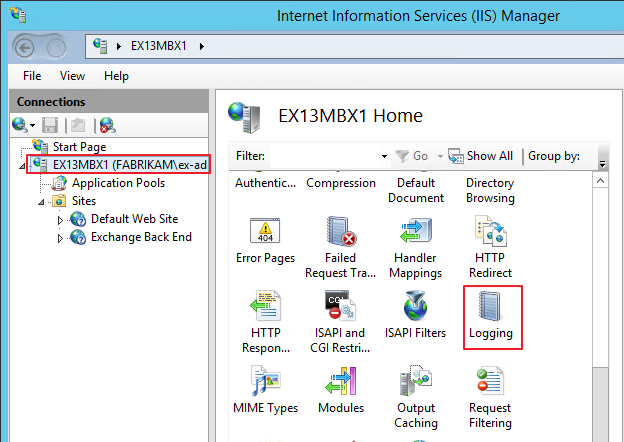The height and width of the screenshot is (442, 624).
Task: Select the Sites label in tree
Action: [x=84, y=201]
